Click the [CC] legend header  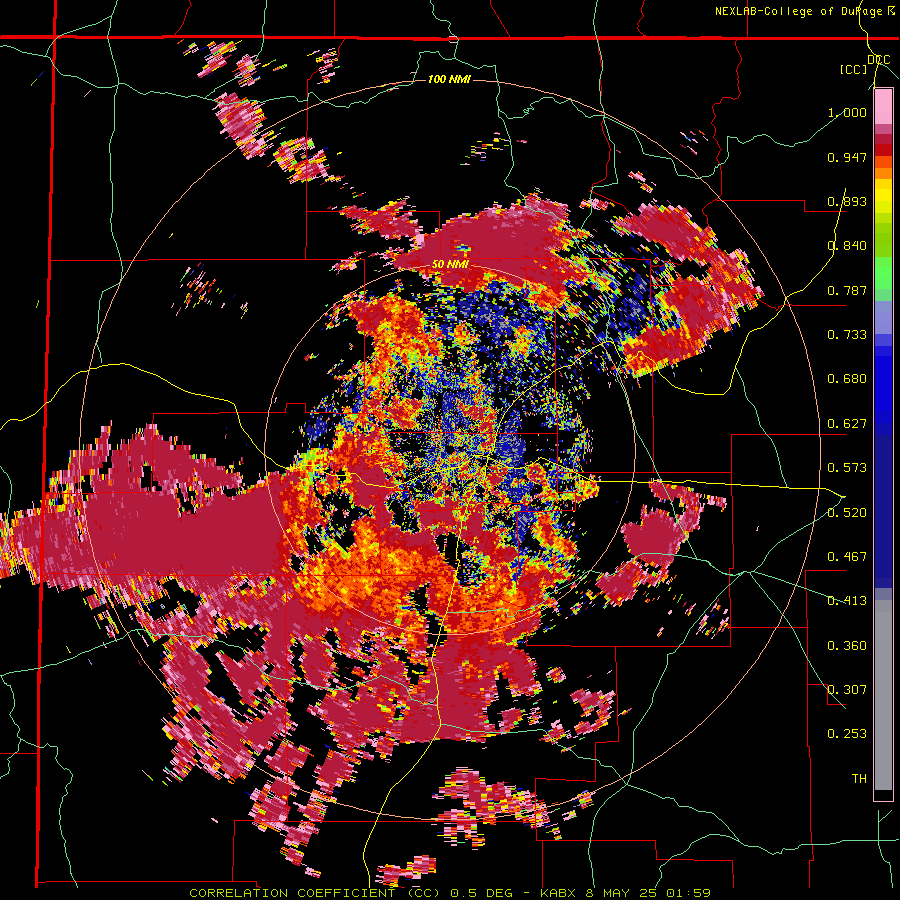(x=854, y=69)
